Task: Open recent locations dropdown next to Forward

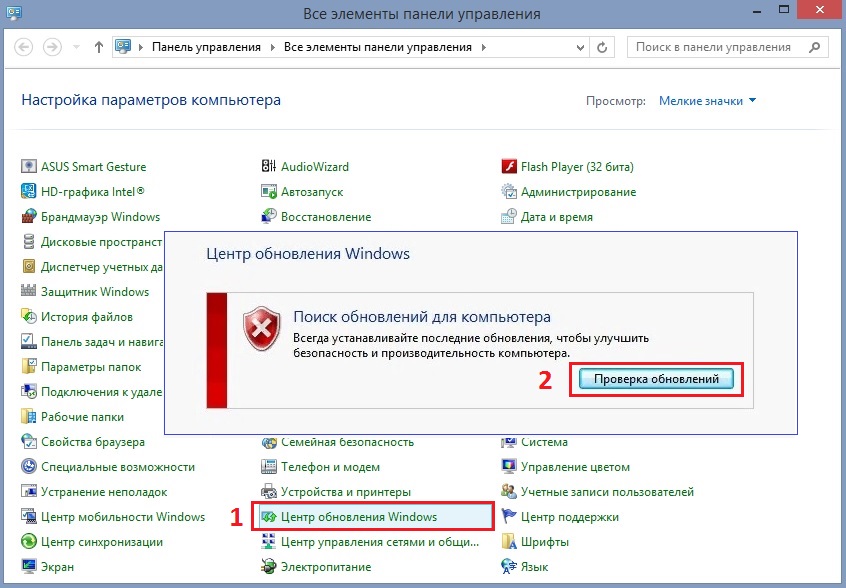Action: coord(76,47)
